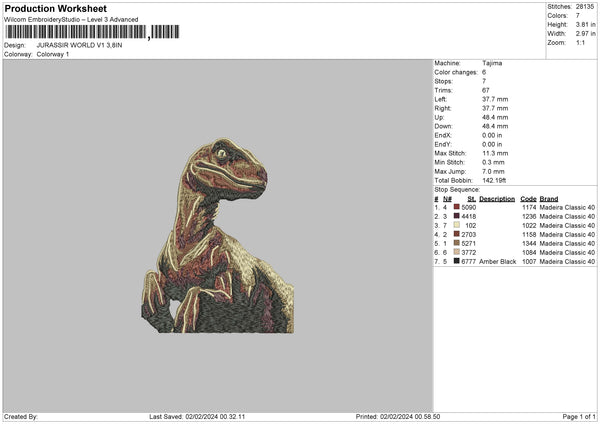Click the Up value 48.4 mm

coord(495,117)
